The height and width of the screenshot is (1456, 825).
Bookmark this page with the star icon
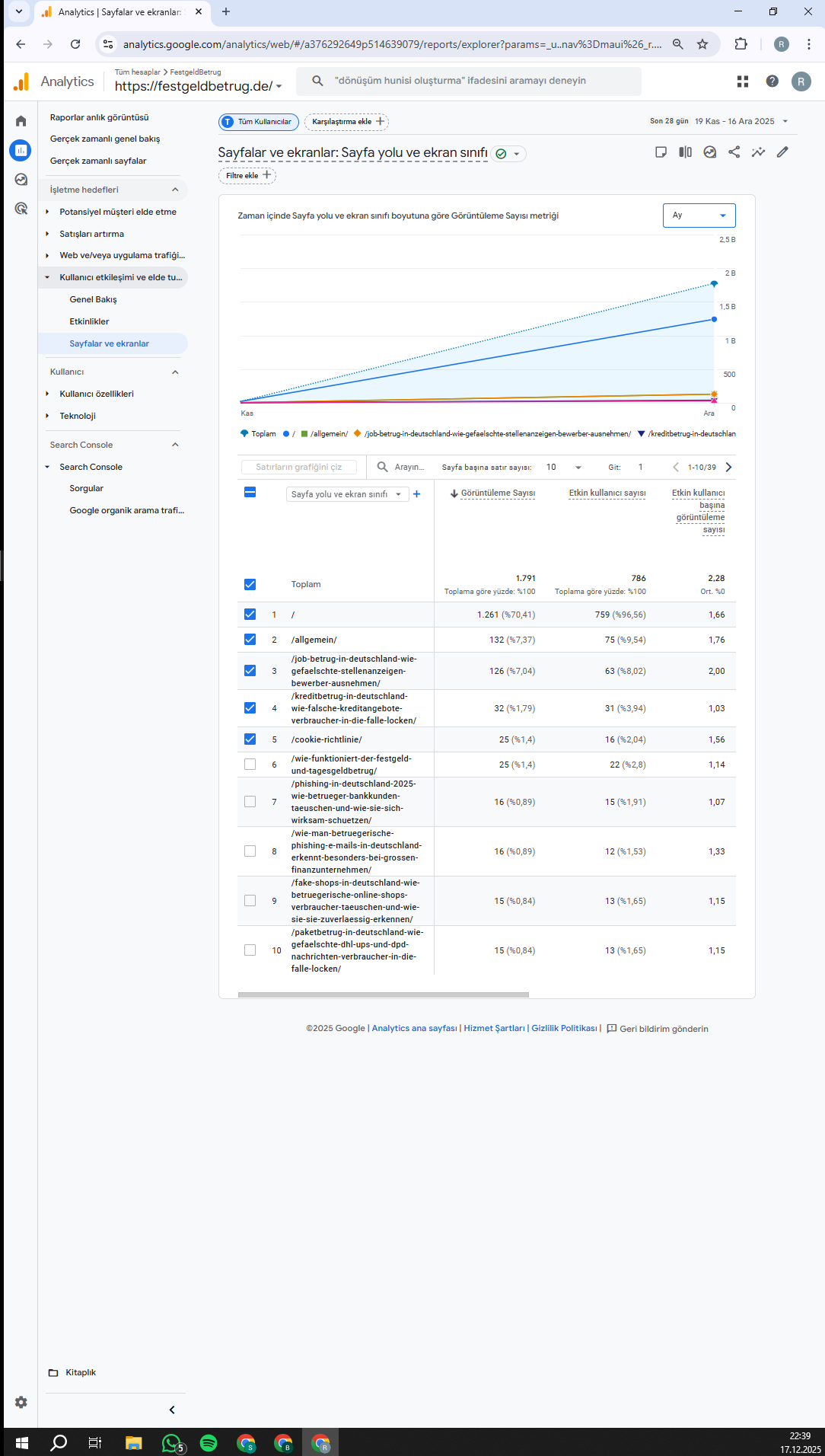pyautogui.click(x=702, y=44)
